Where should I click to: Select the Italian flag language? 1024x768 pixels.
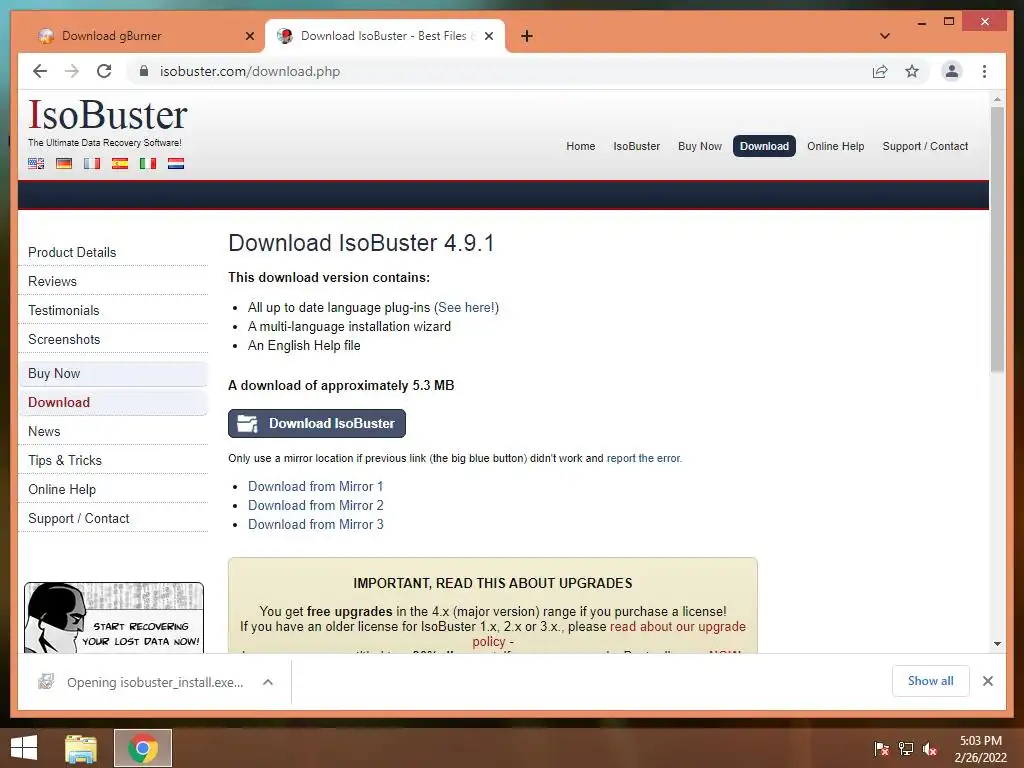pyautogui.click(x=148, y=163)
